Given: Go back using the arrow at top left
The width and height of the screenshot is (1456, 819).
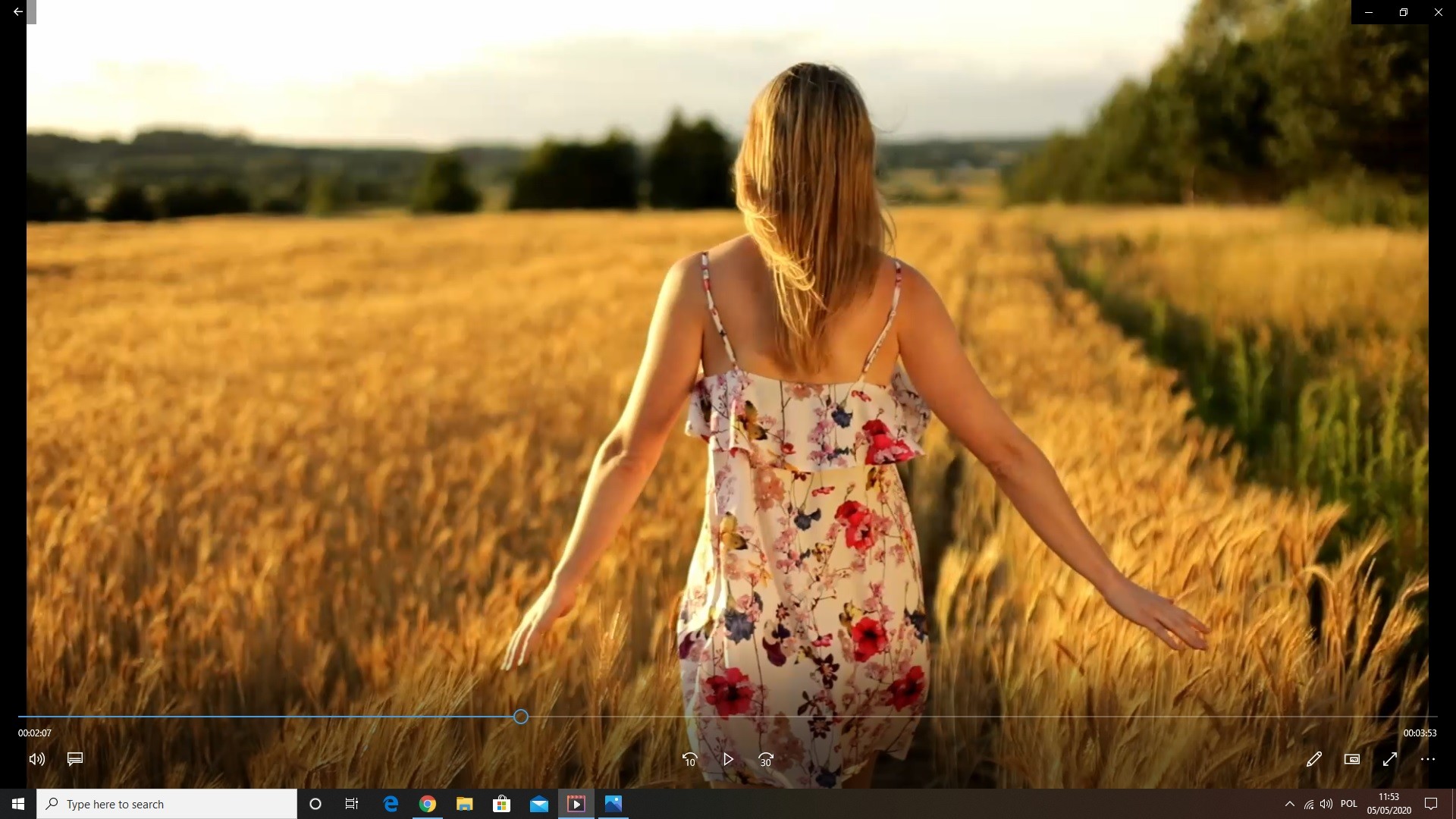Looking at the screenshot, I should [17, 11].
